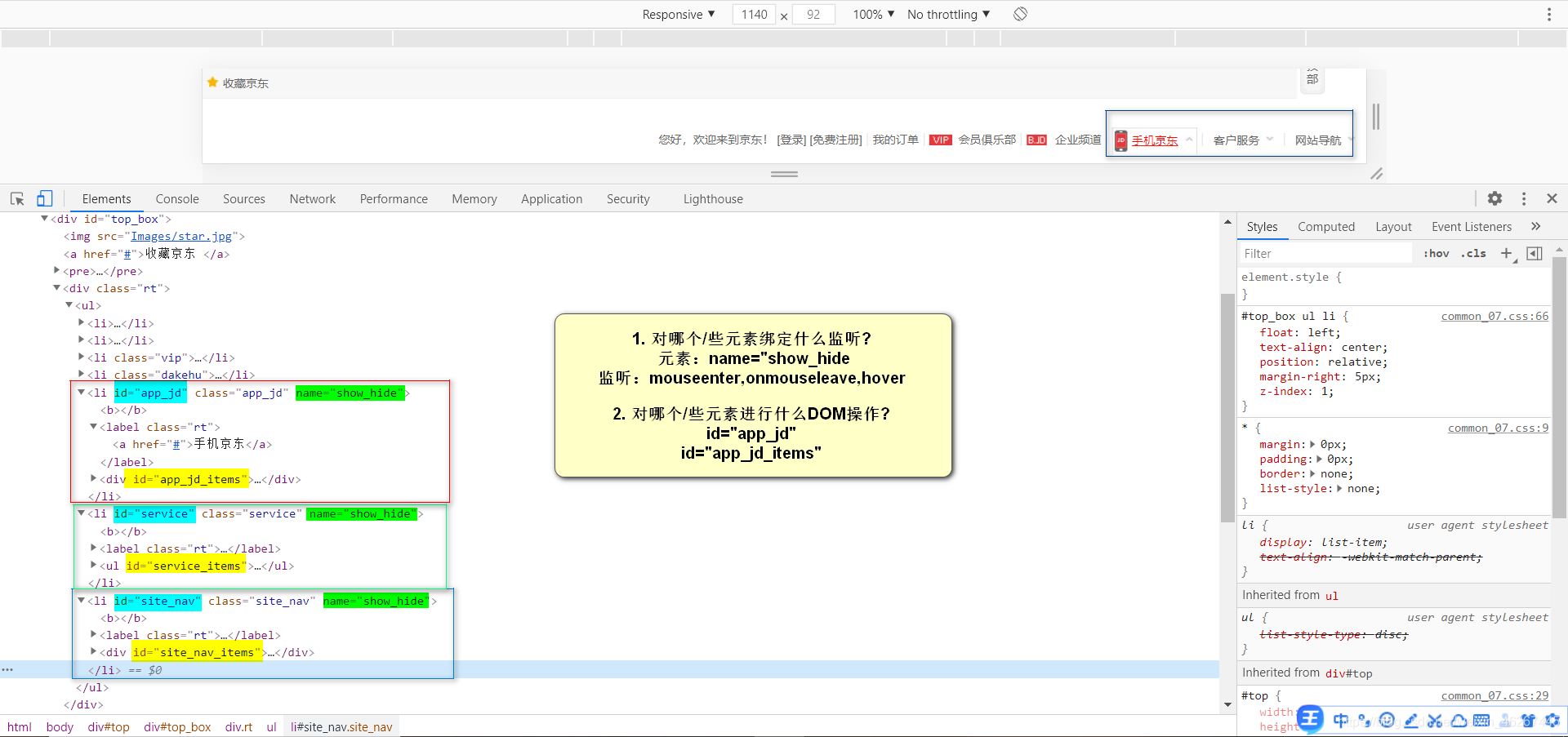Expand the pre element node
Viewport: 1568px width, 737px height.
57,270
